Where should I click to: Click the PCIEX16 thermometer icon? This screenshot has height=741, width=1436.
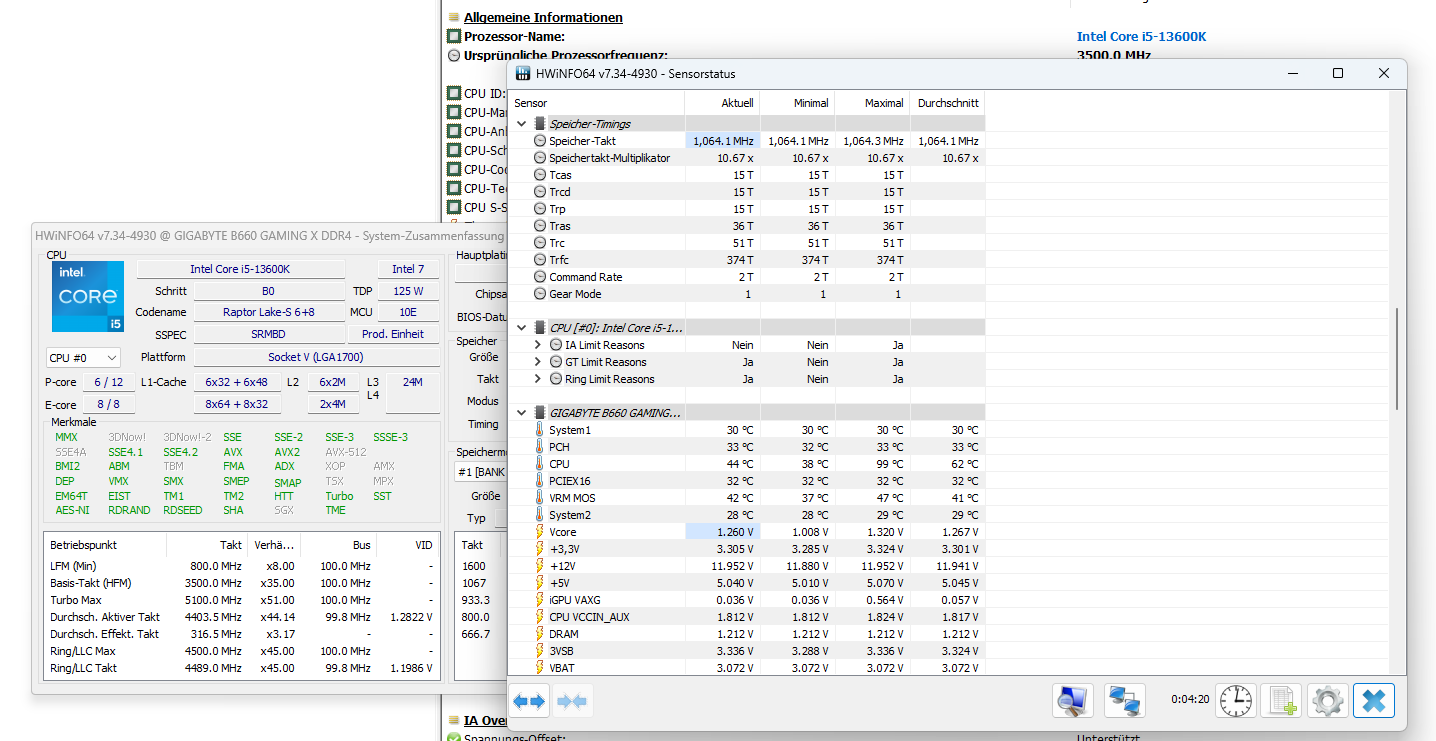pyautogui.click(x=540, y=481)
